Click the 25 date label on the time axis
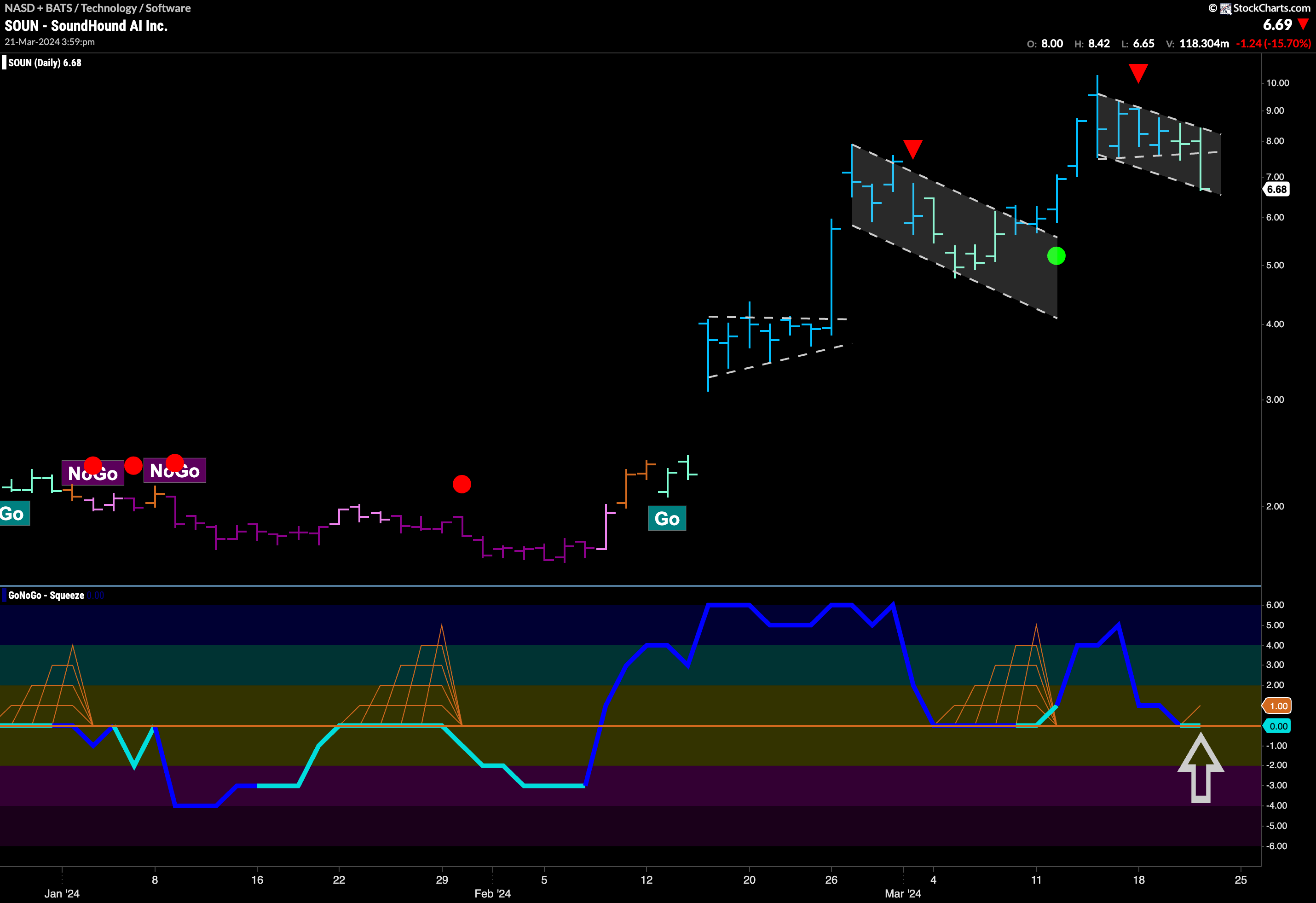 1241,880
